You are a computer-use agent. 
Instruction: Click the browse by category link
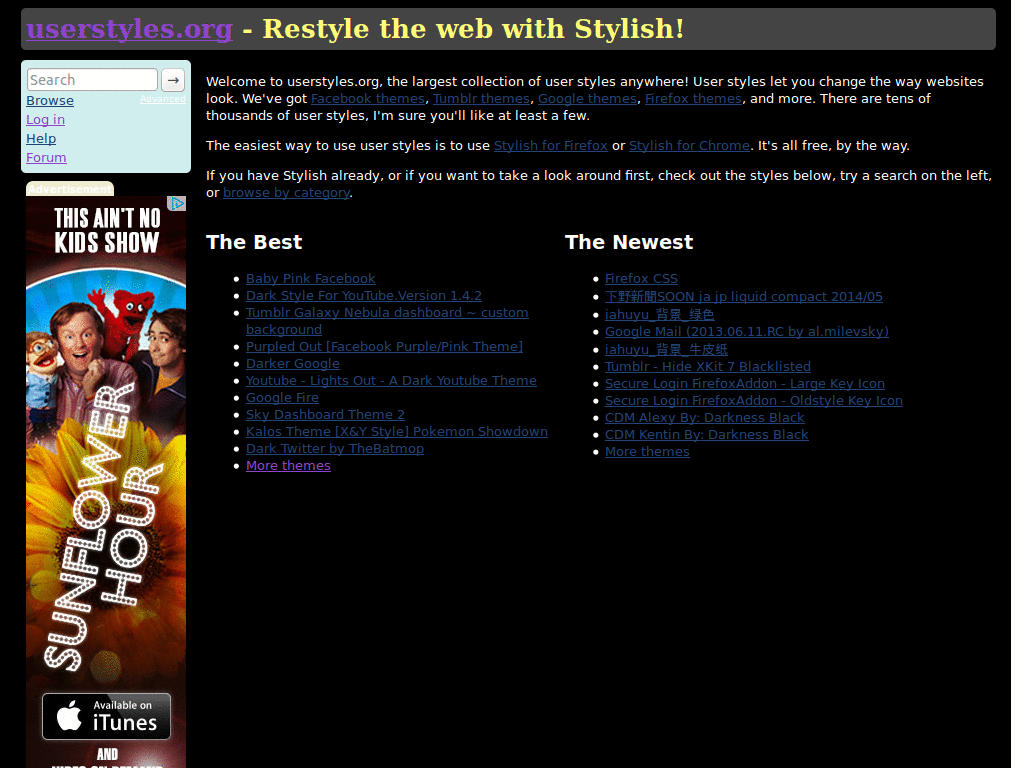pyautogui.click(x=287, y=193)
